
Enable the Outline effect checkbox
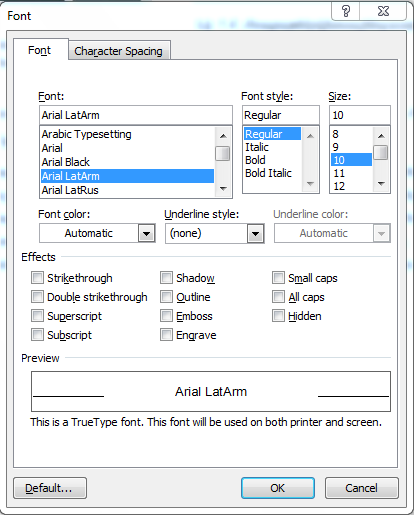[x=166, y=296]
